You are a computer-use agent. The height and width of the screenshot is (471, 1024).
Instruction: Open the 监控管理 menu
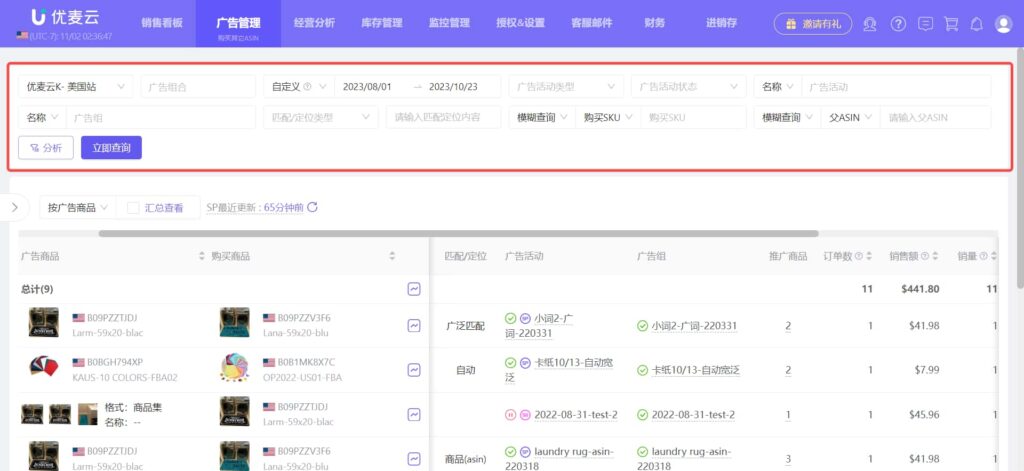449,23
